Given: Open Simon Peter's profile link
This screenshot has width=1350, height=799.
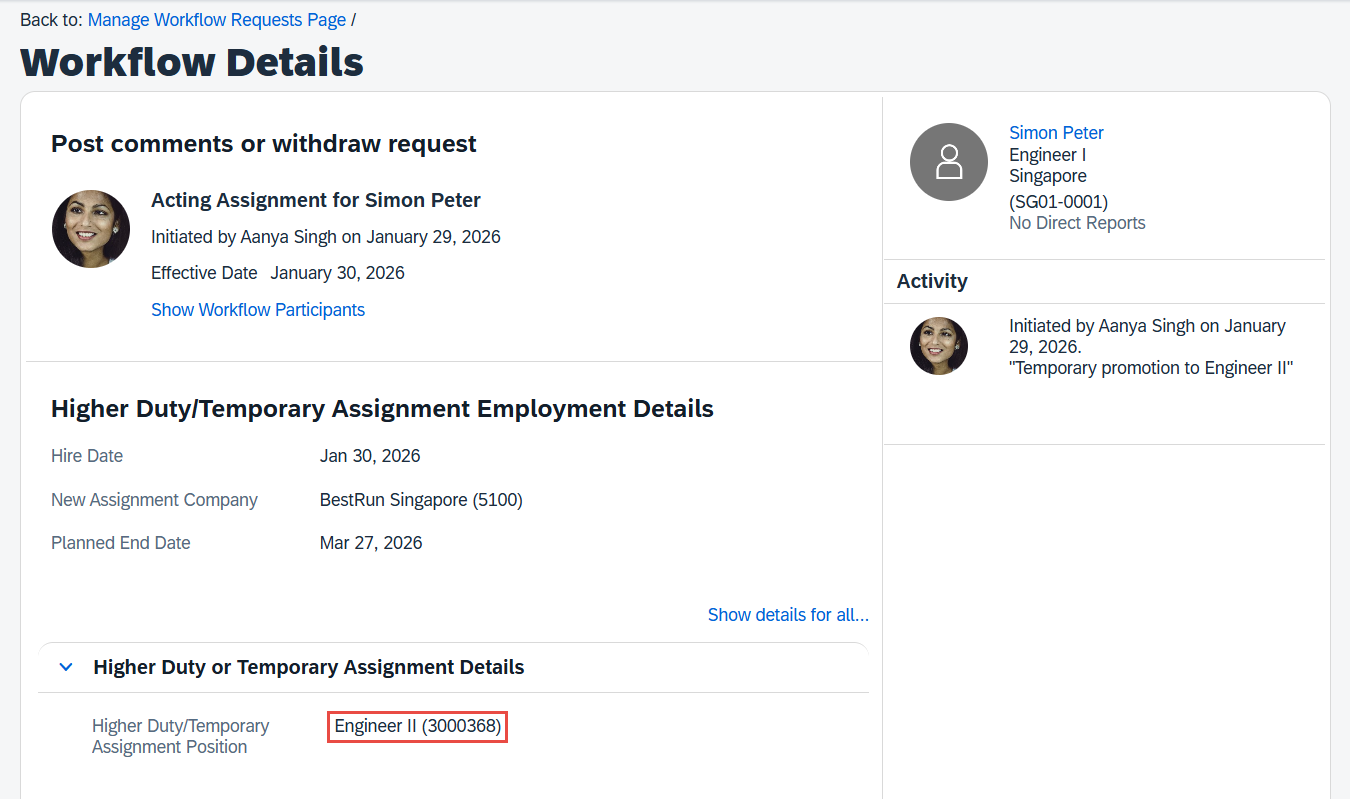Looking at the screenshot, I should [1056, 133].
